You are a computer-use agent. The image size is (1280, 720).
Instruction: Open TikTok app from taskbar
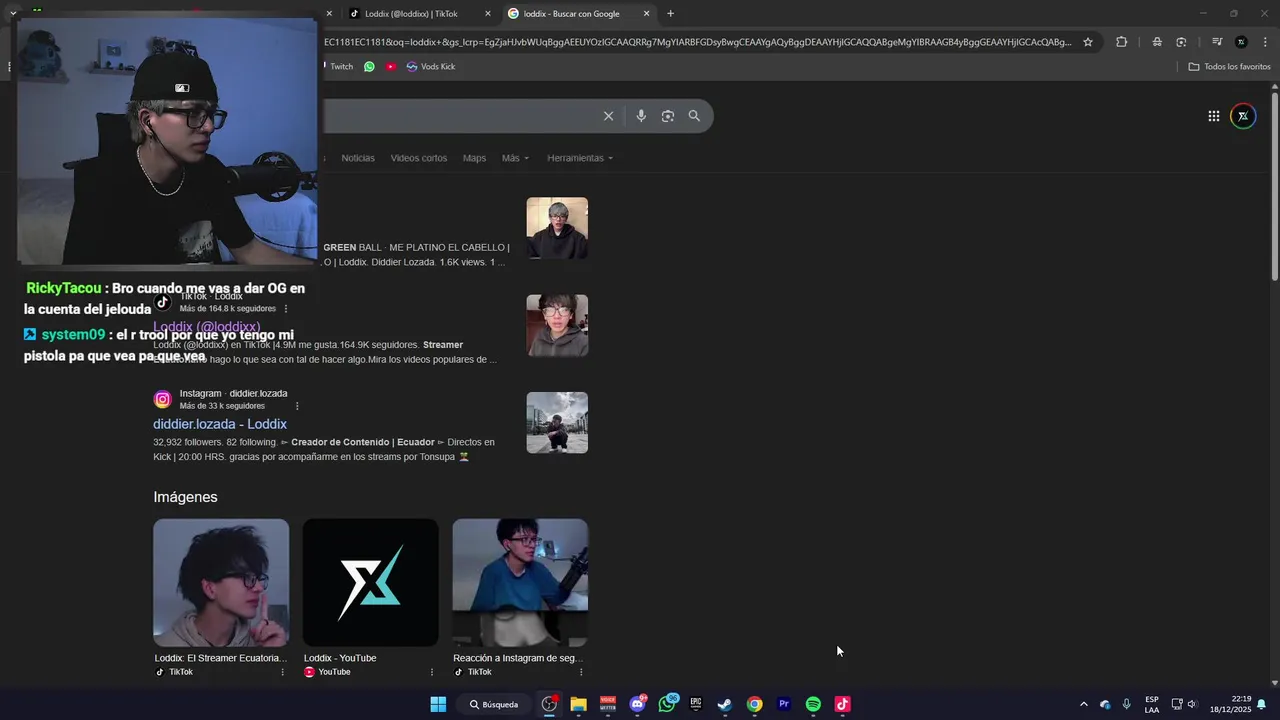tap(843, 704)
